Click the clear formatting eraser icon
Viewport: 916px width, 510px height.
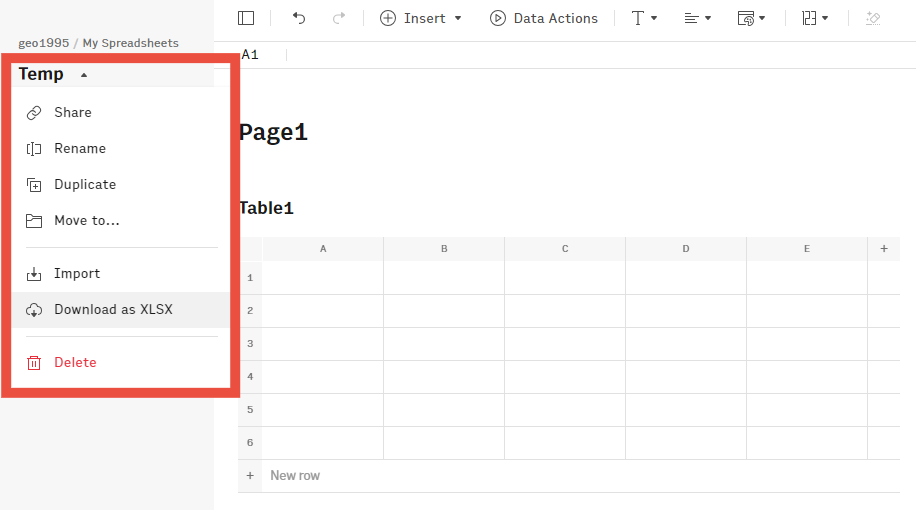pyautogui.click(x=873, y=18)
